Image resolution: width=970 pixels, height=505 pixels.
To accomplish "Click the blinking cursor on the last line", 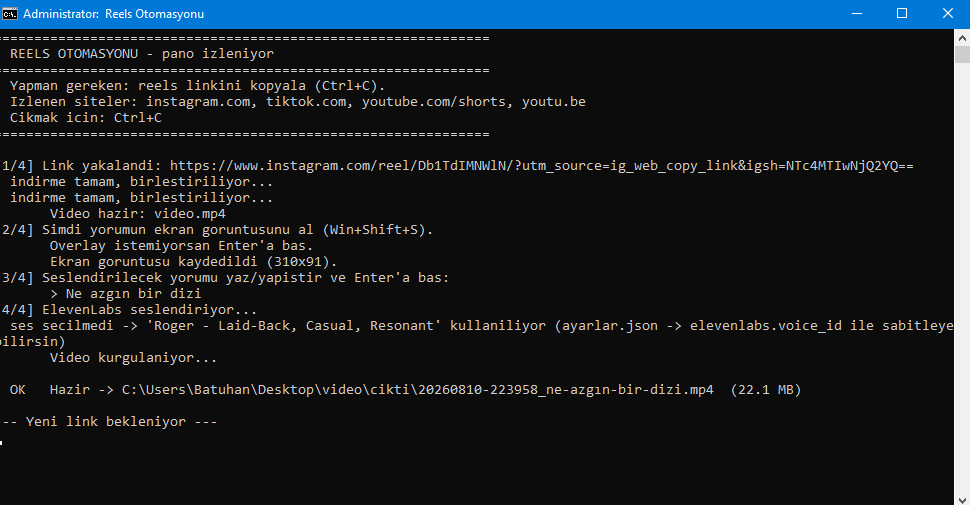I will tap(2, 442).
